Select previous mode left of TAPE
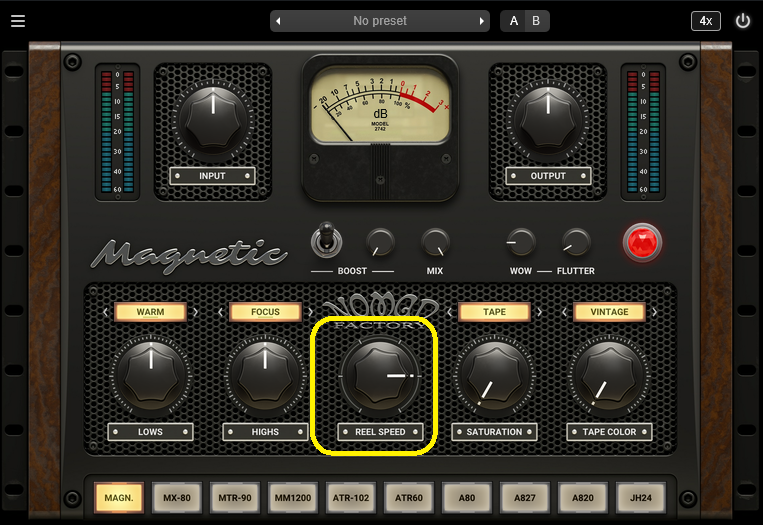 tap(450, 312)
